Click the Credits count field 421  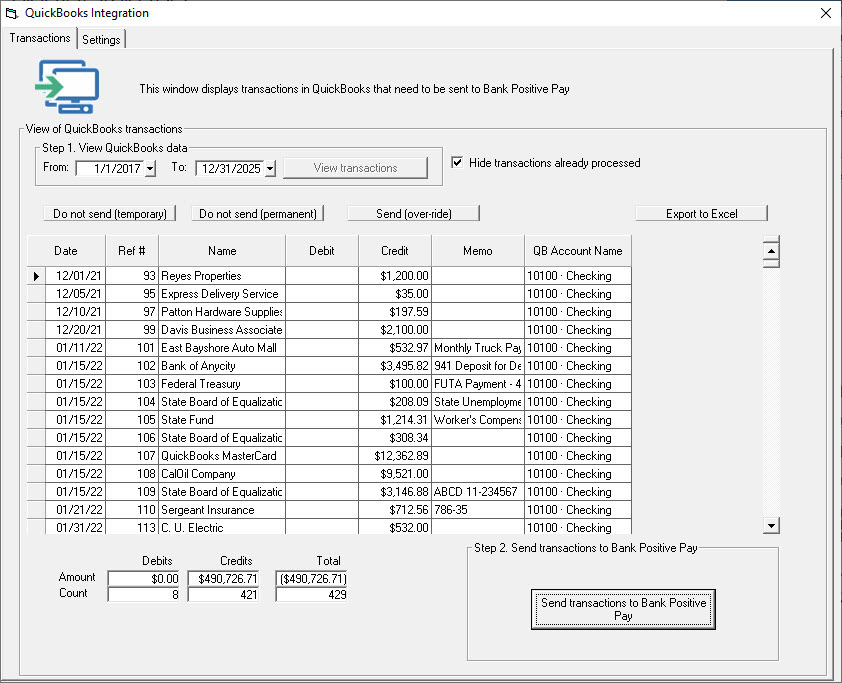[223, 594]
